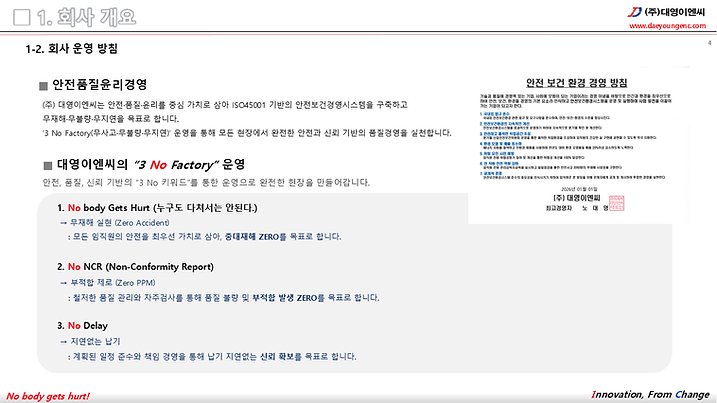717x403 pixels.
Task: Select the '3. No Delay' line
Action: 82,326
